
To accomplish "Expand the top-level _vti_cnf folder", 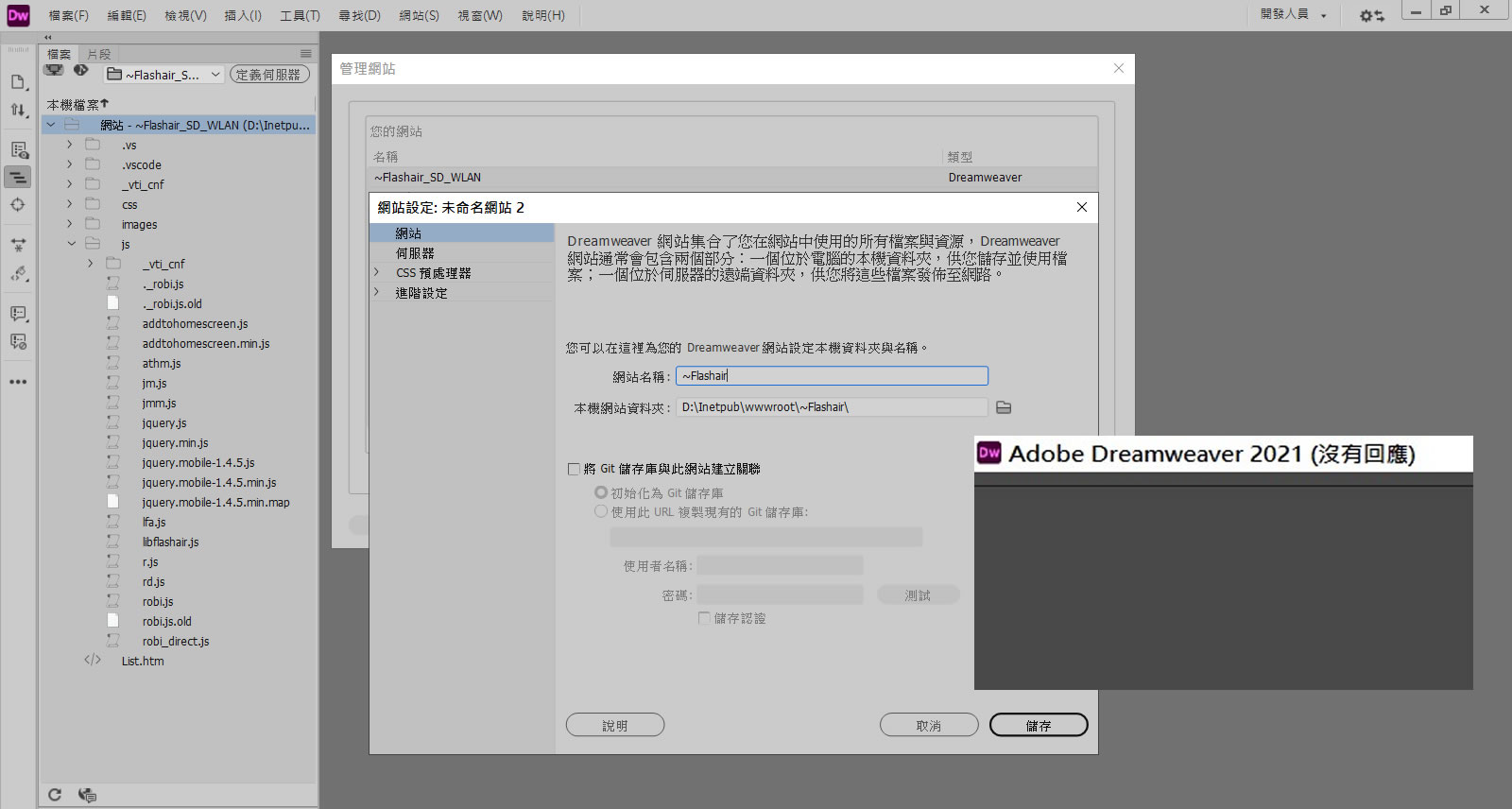I will point(69,184).
